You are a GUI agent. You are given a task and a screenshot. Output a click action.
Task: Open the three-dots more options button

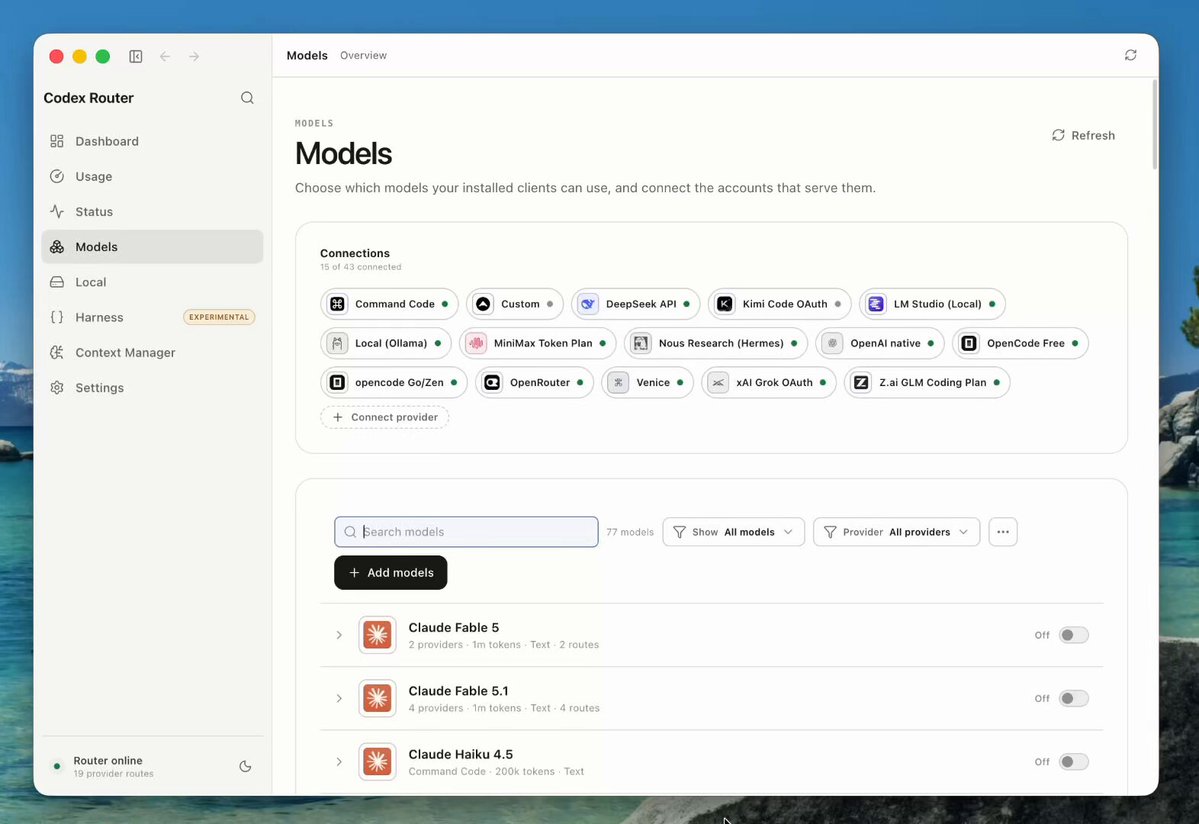[x=1002, y=532]
